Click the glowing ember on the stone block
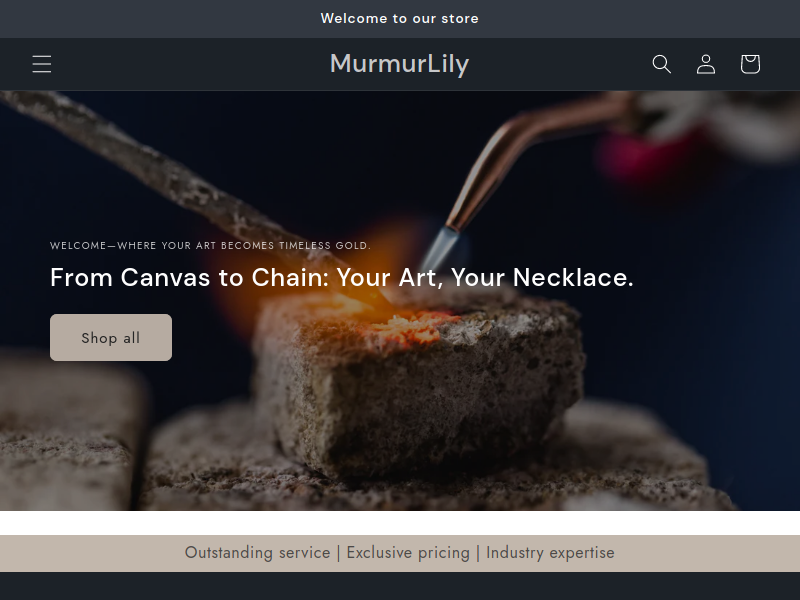The height and width of the screenshot is (600, 800). 408,327
